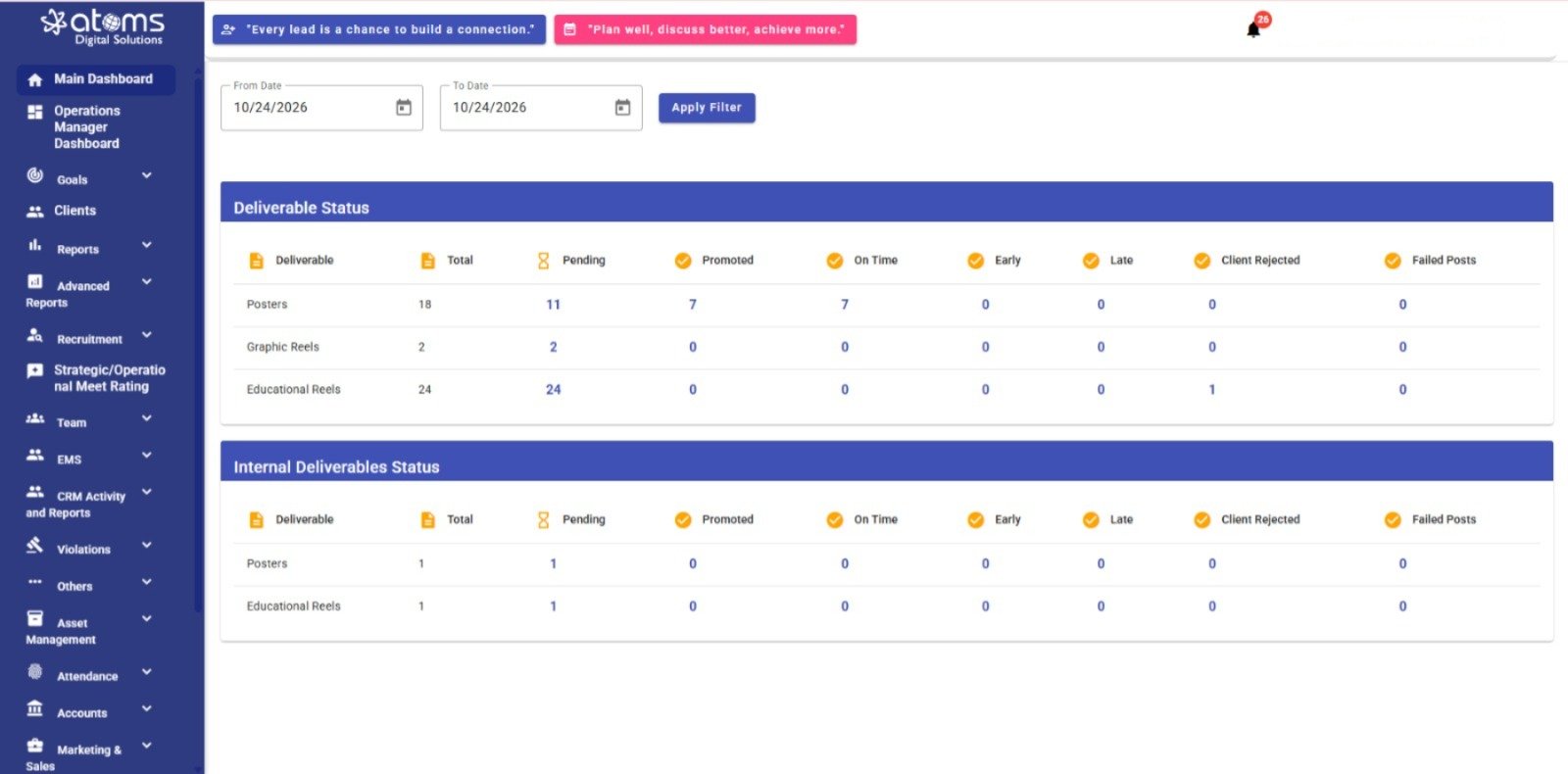Expand the Recruitment menu chevron
Image resolution: width=1568 pixels, height=774 pixels.
click(147, 335)
